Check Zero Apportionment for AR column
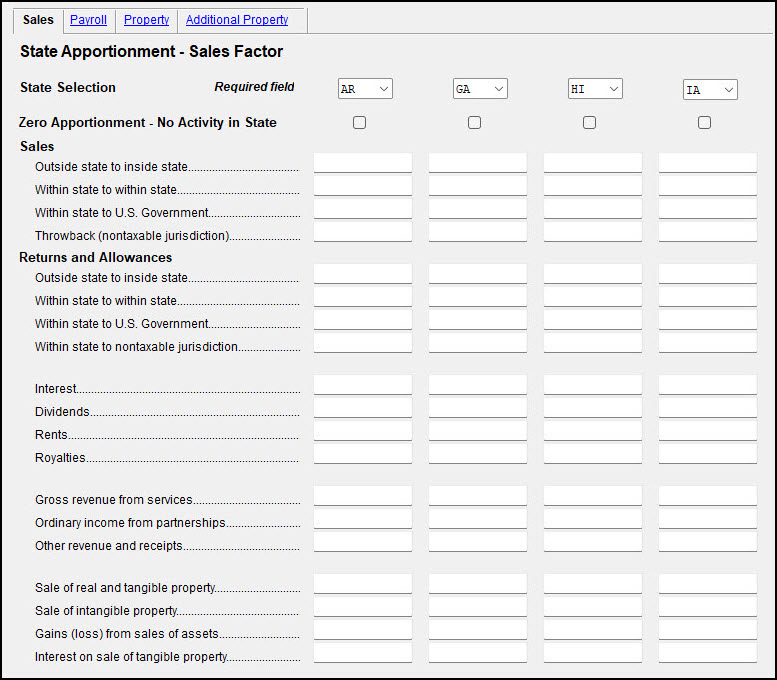This screenshot has height=680, width=777. click(359, 122)
